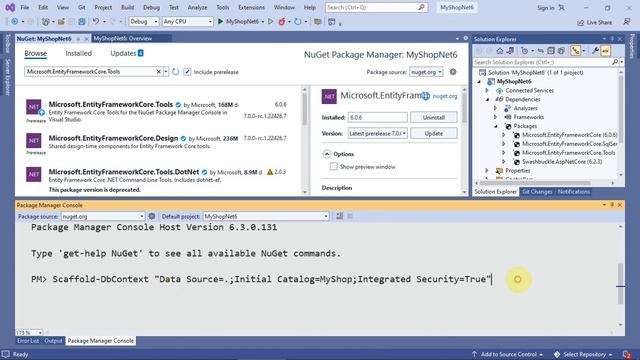Expand Connected Services node
This screenshot has width=640, height=360.
487,91
